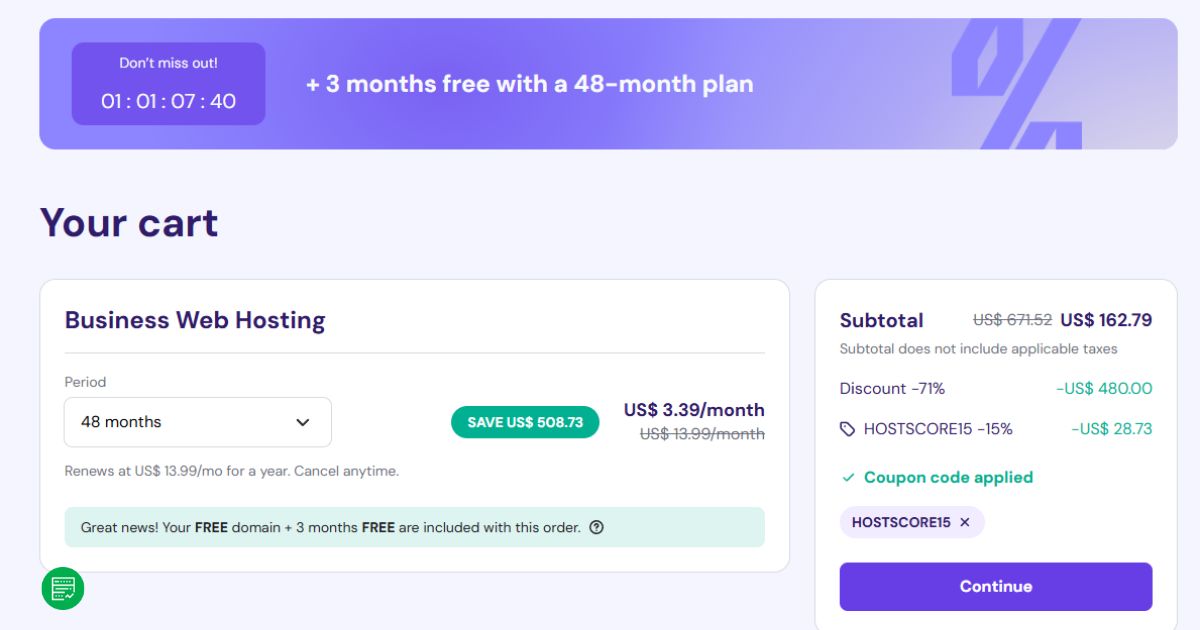1200x630 pixels.
Task: Click Continue to proceed to checkout
Action: [995, 586]
